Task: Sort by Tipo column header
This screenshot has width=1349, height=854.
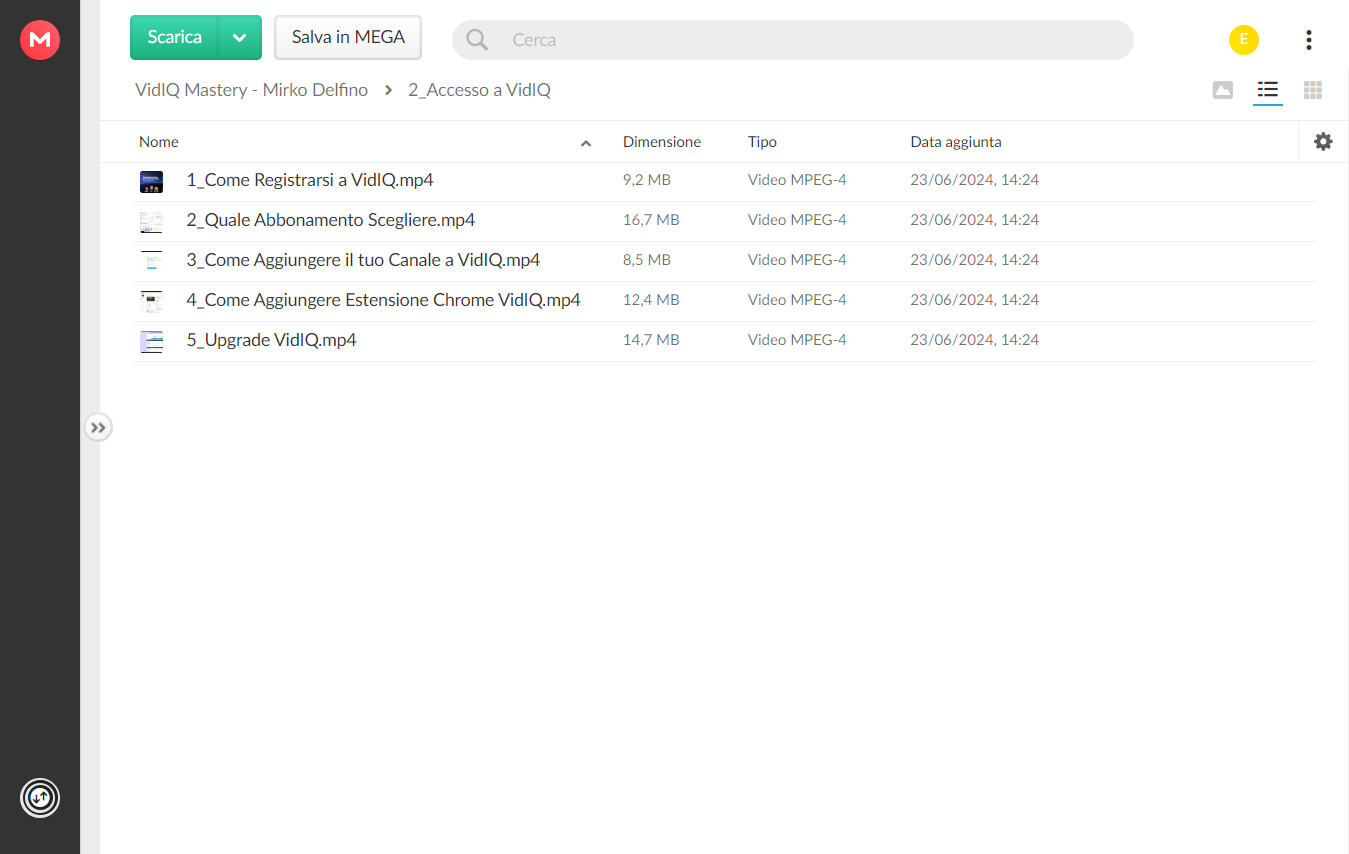Action: click(762, 142)
